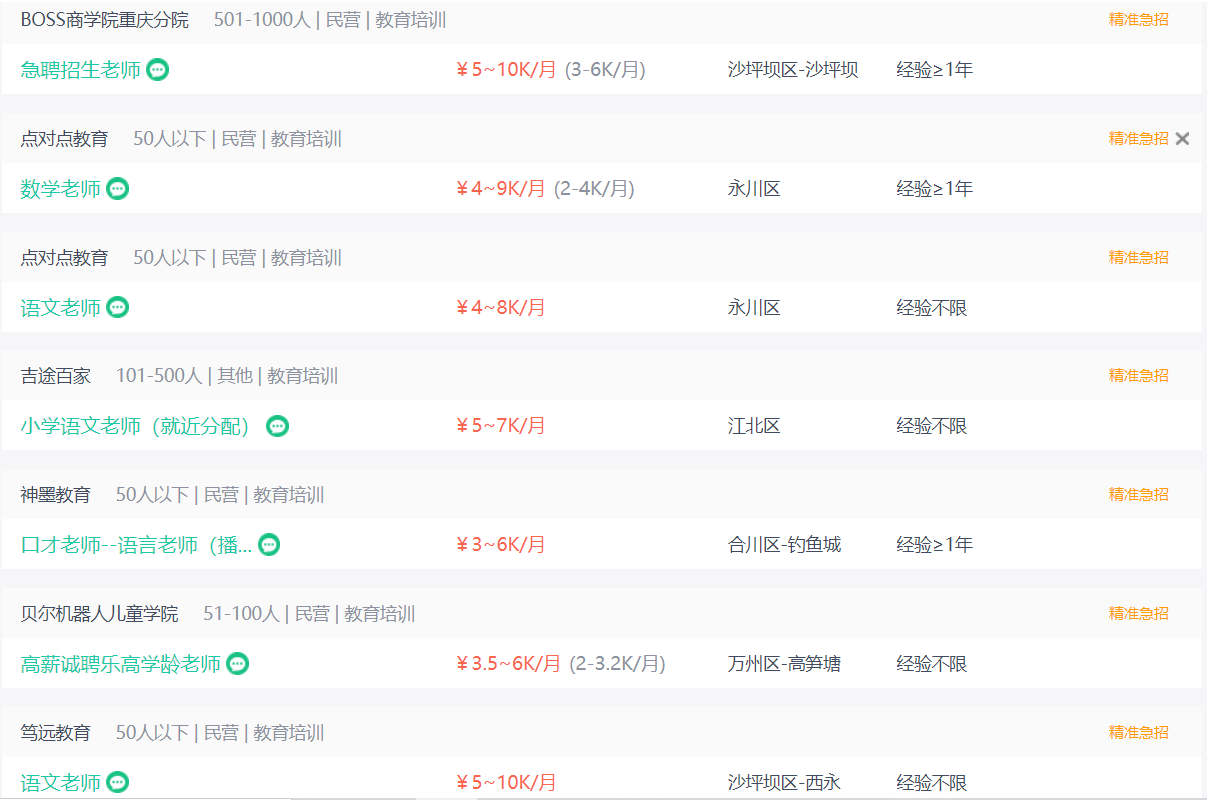Click chat icon beside 急聘招生老师
This screenshot has height=800, width=1207.
point(157,70)
